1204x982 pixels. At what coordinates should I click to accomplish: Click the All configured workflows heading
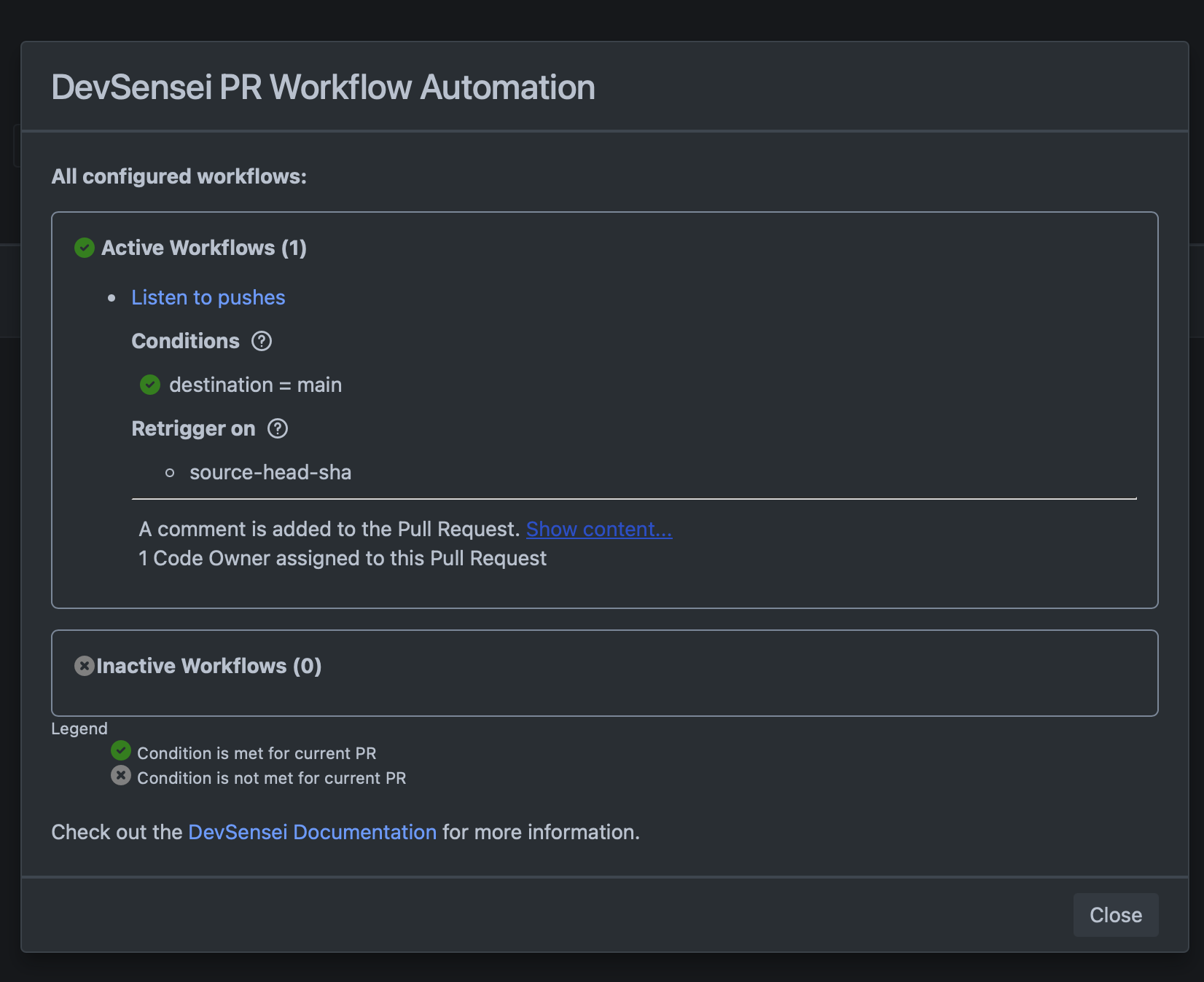(179, 176)
